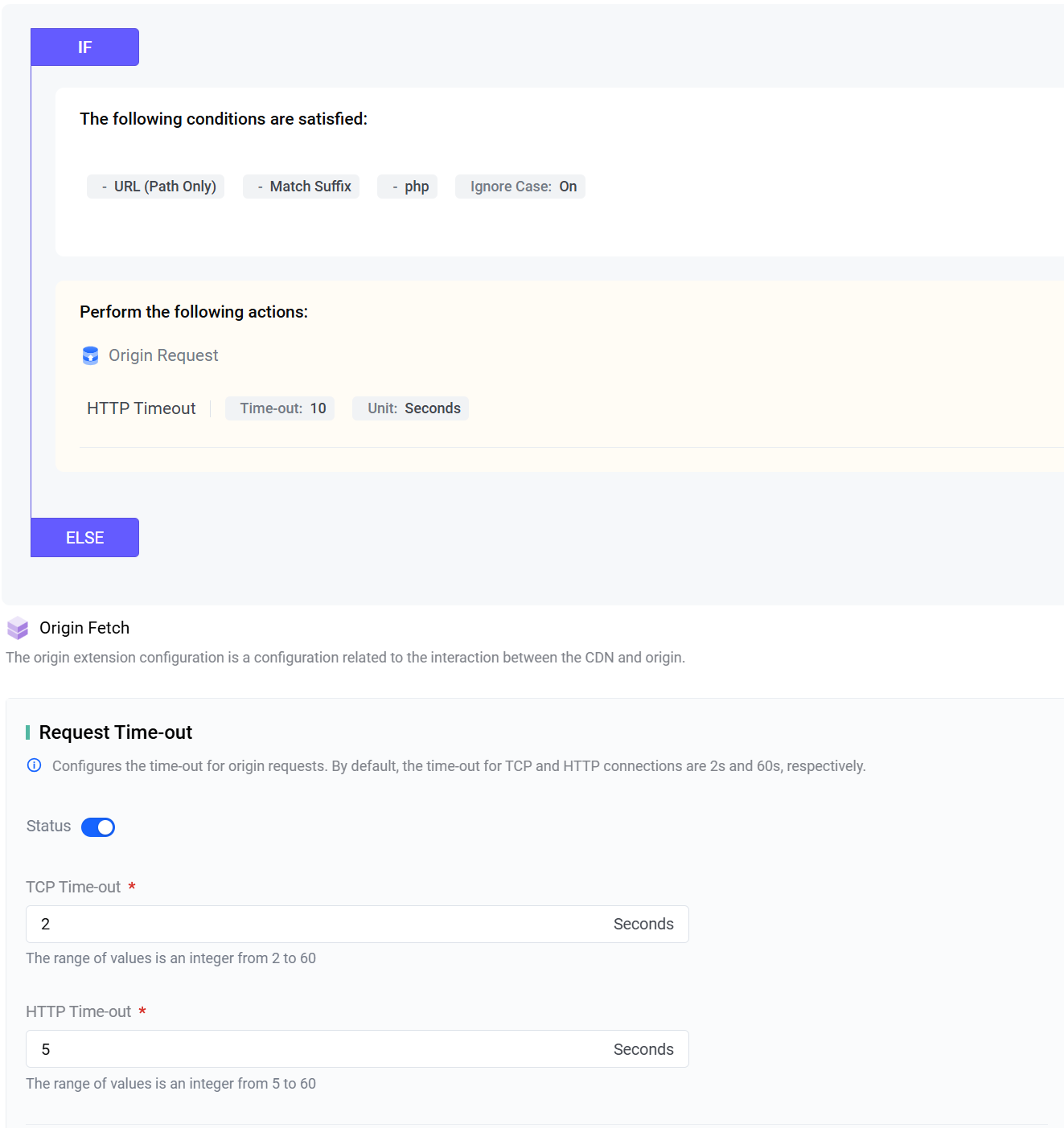Click the php value tag
The height and width of the screenshot is (1128, 1064).
[408, 187]
